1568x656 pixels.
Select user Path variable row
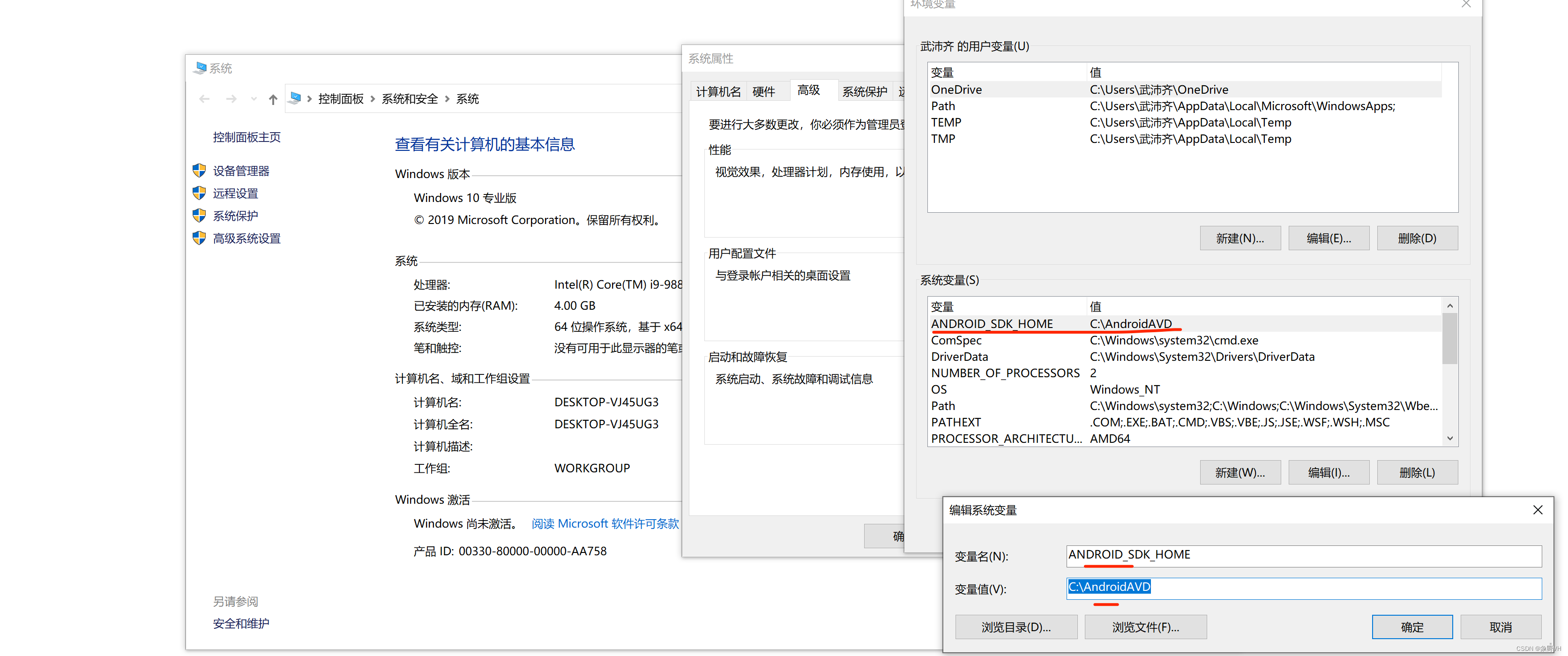1185,106
